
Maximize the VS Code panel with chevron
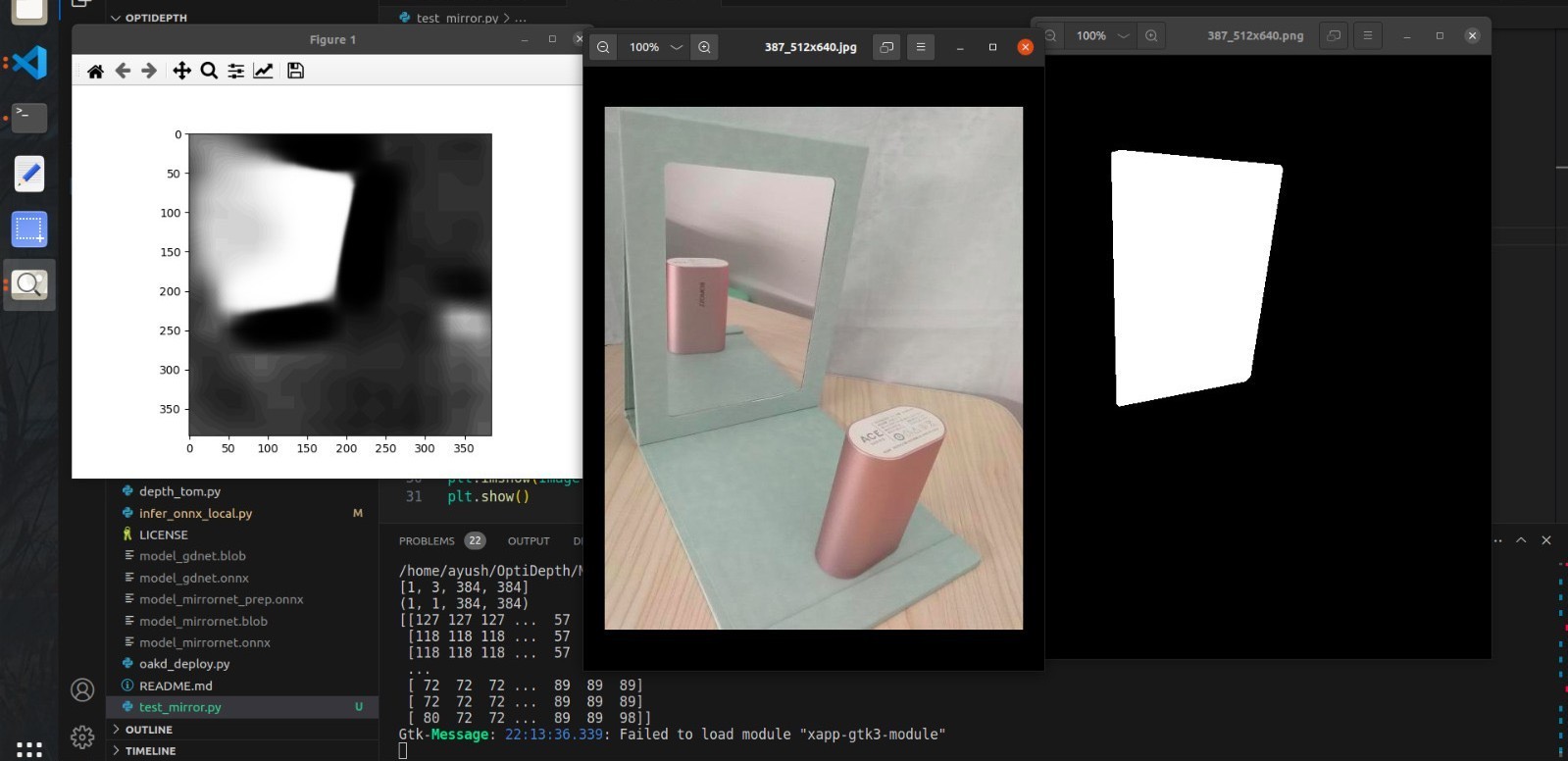1521,540
